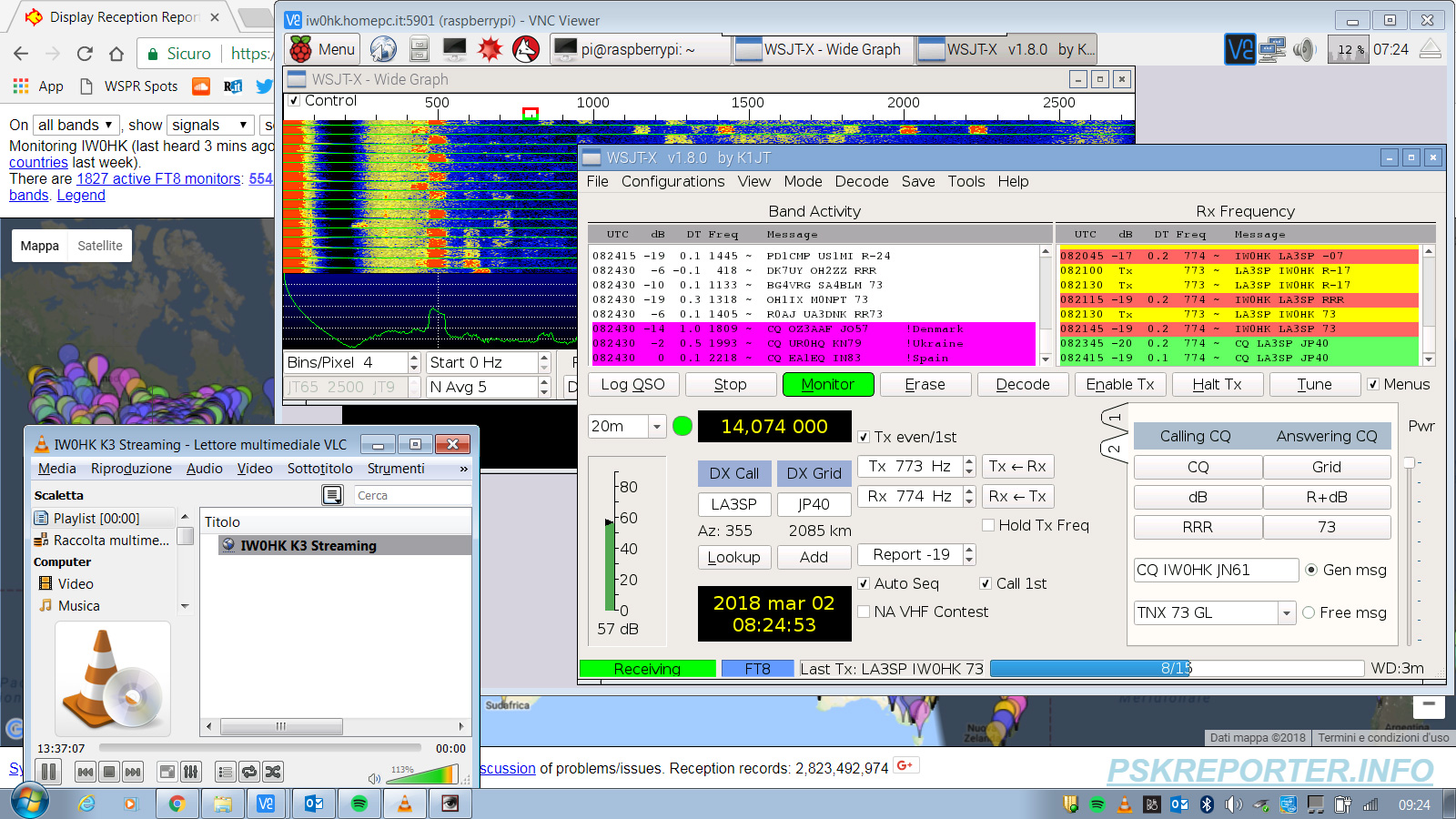Open the 20m band dropdown
Image resolution: width=1456 pixels, height=819 pixels.
(658, 426)
